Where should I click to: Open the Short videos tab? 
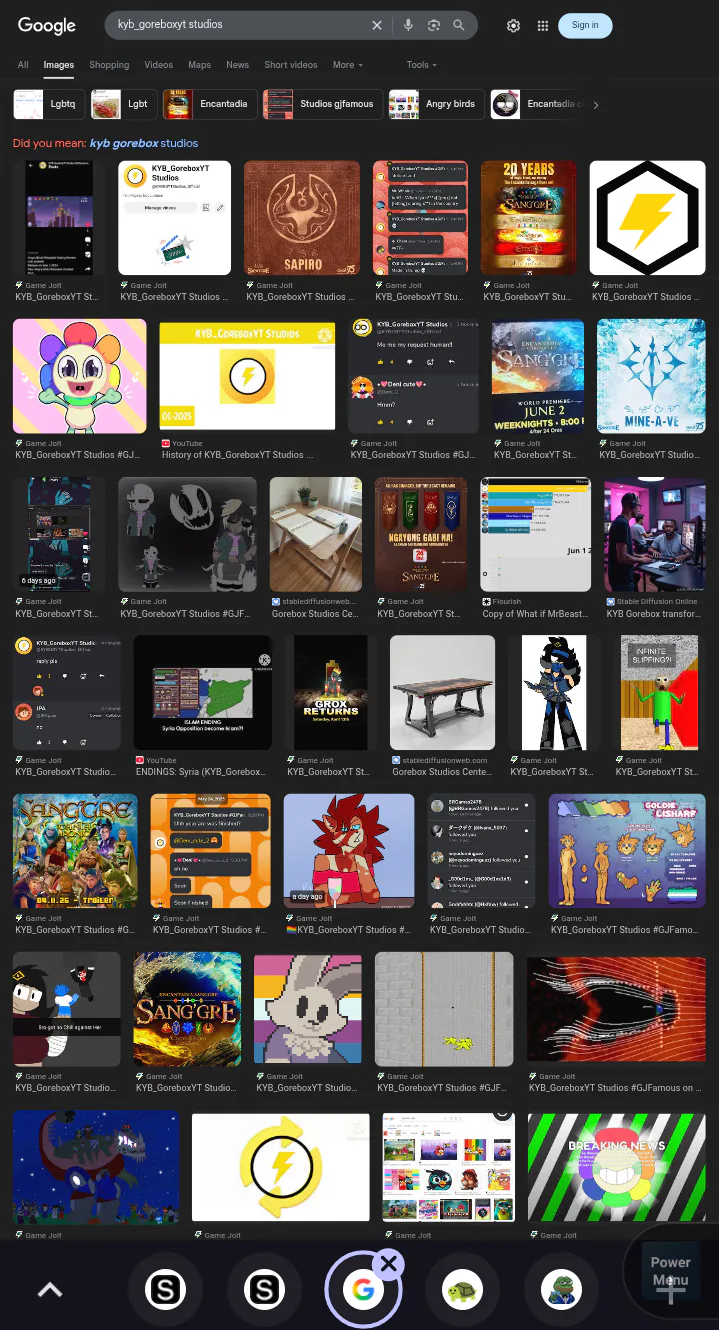point(291,65)
